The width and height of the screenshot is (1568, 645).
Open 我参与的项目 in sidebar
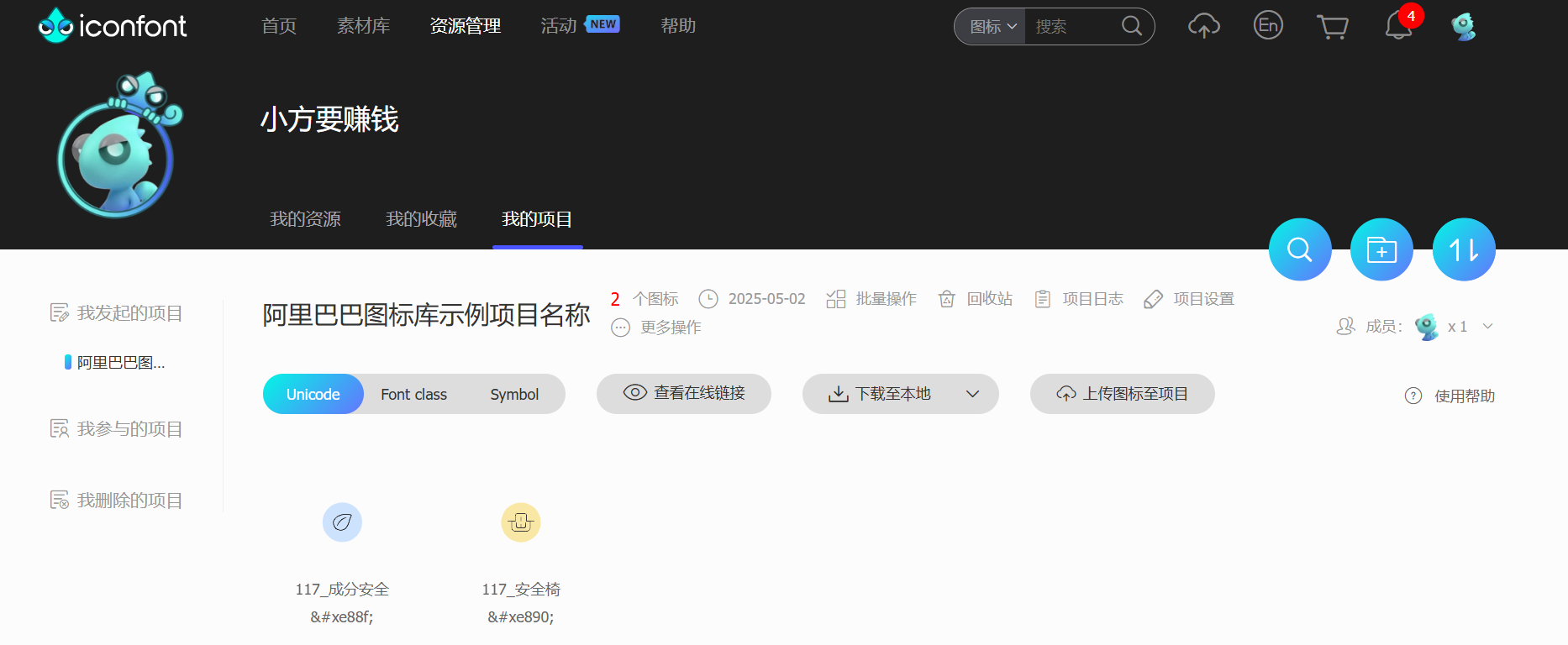116,429
